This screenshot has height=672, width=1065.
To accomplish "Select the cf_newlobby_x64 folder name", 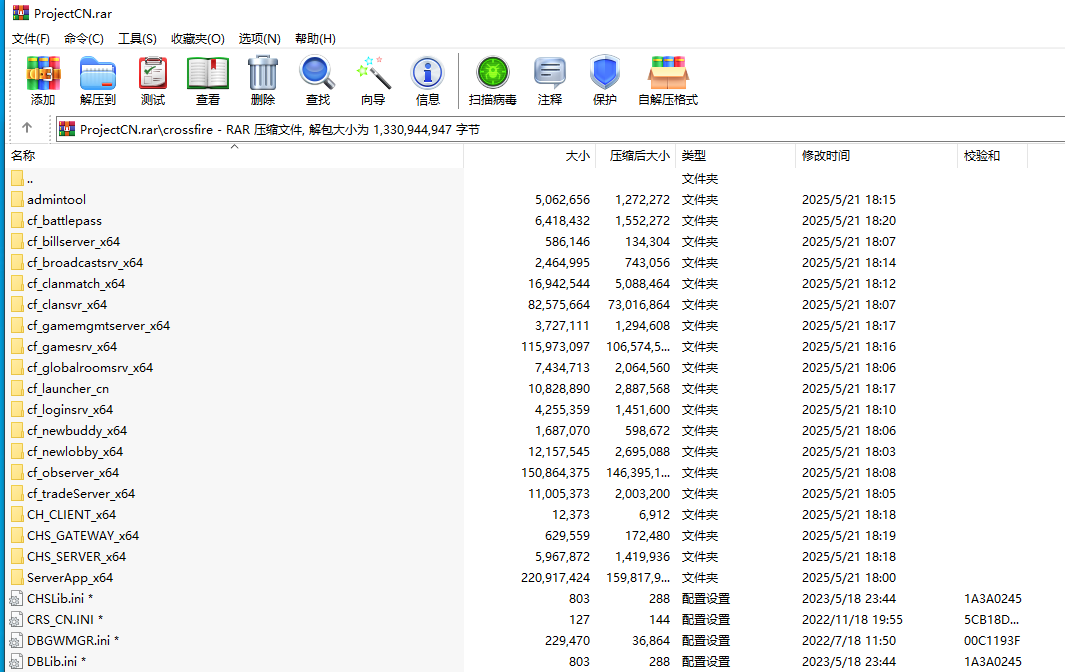I will (x=75, y=452).
